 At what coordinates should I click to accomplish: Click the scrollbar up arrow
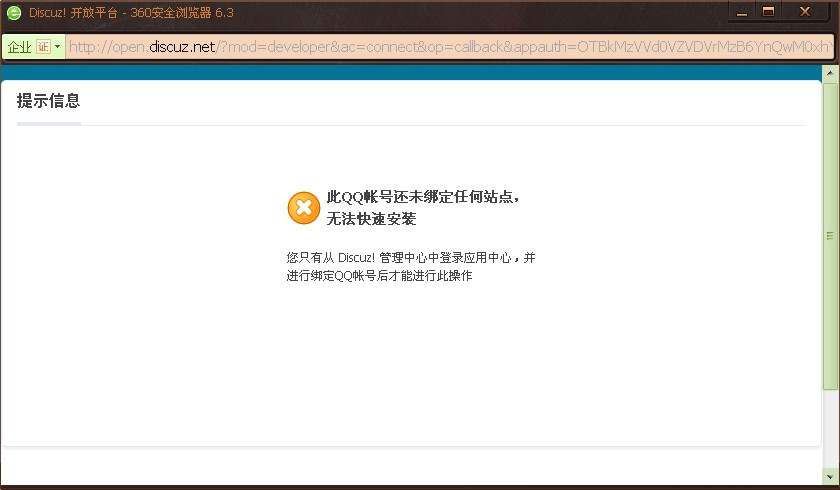(x=830, y=73)
